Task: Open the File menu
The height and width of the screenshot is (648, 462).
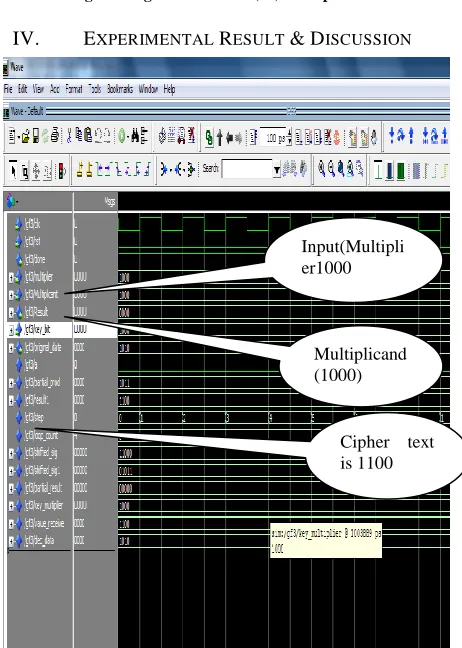Action: pos(8,89)
